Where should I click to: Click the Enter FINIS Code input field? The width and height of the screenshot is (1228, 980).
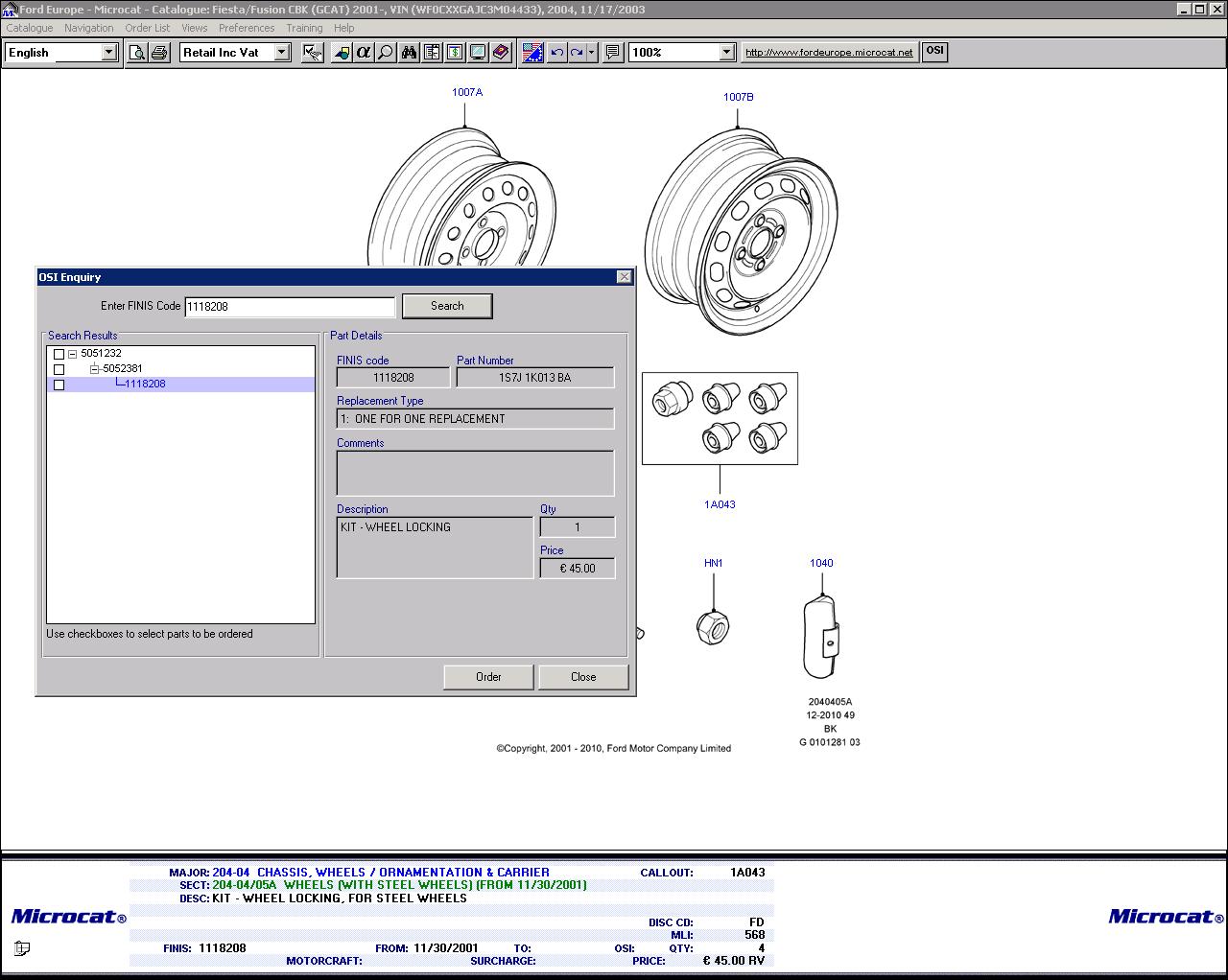tap(289, 307)
